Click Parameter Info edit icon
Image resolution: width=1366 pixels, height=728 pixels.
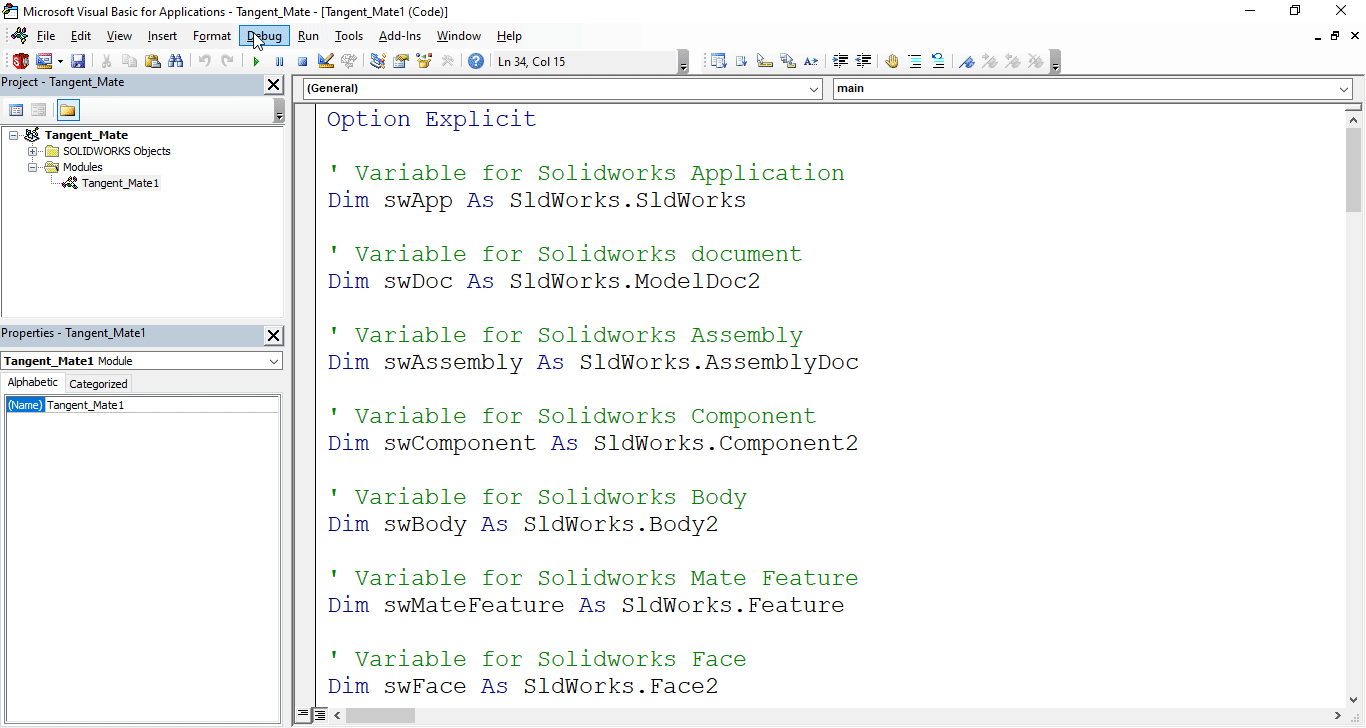788,61
